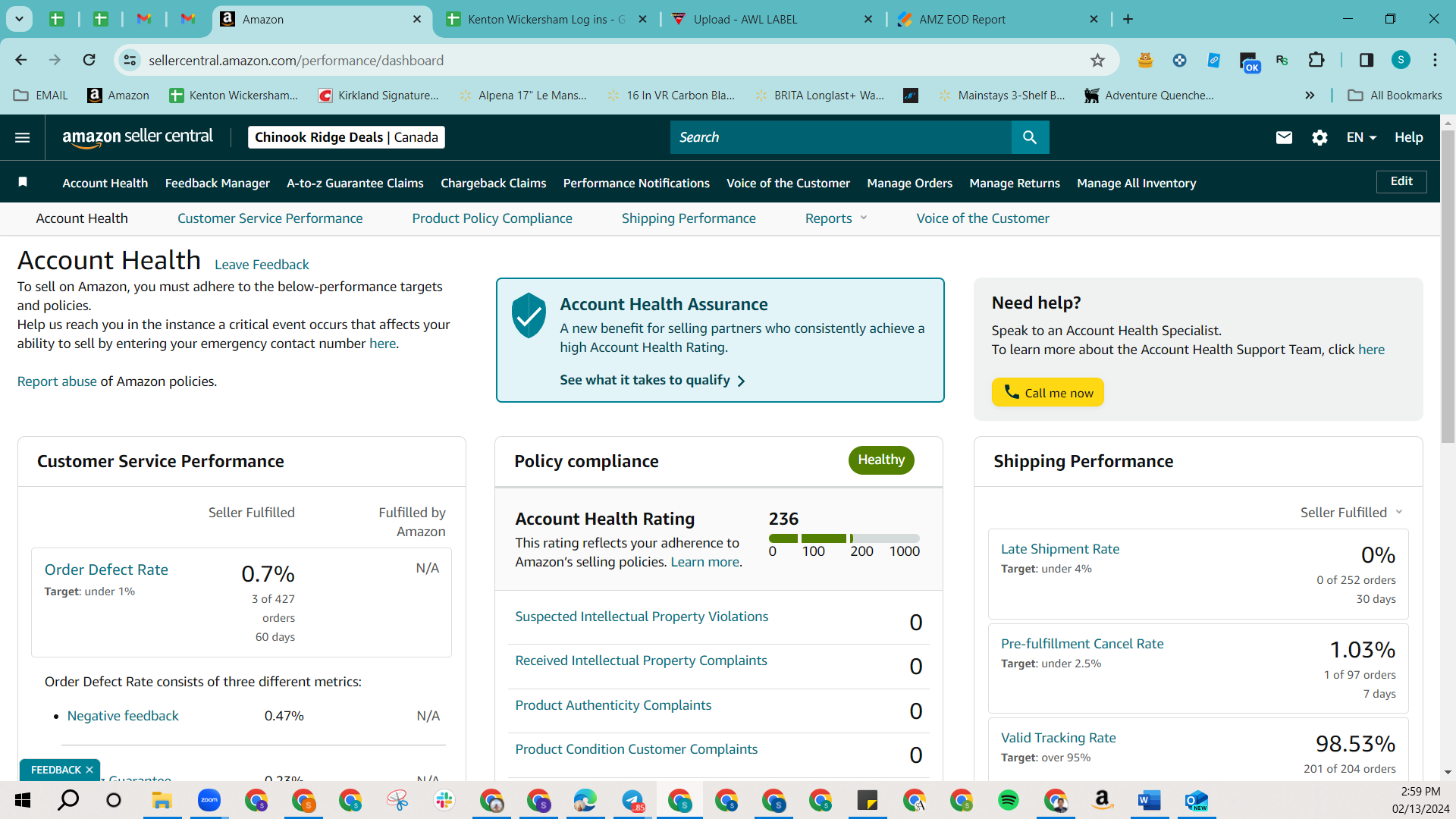This screenshot has height=819, width=1456.
Task: Open Slack from the taskbar
Action: pos(444,800)
